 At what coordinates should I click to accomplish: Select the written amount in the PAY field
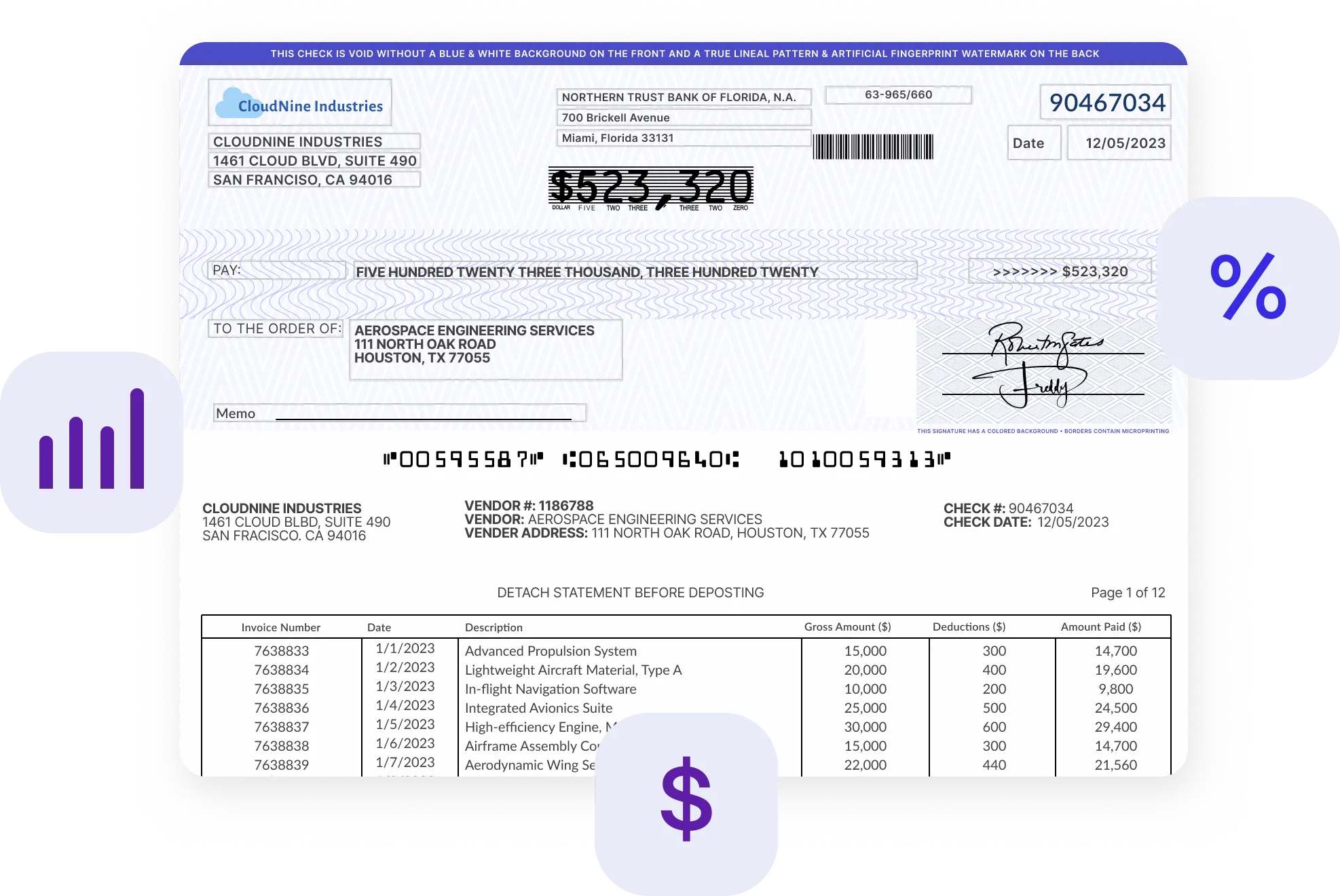click(x=587, y=272)
